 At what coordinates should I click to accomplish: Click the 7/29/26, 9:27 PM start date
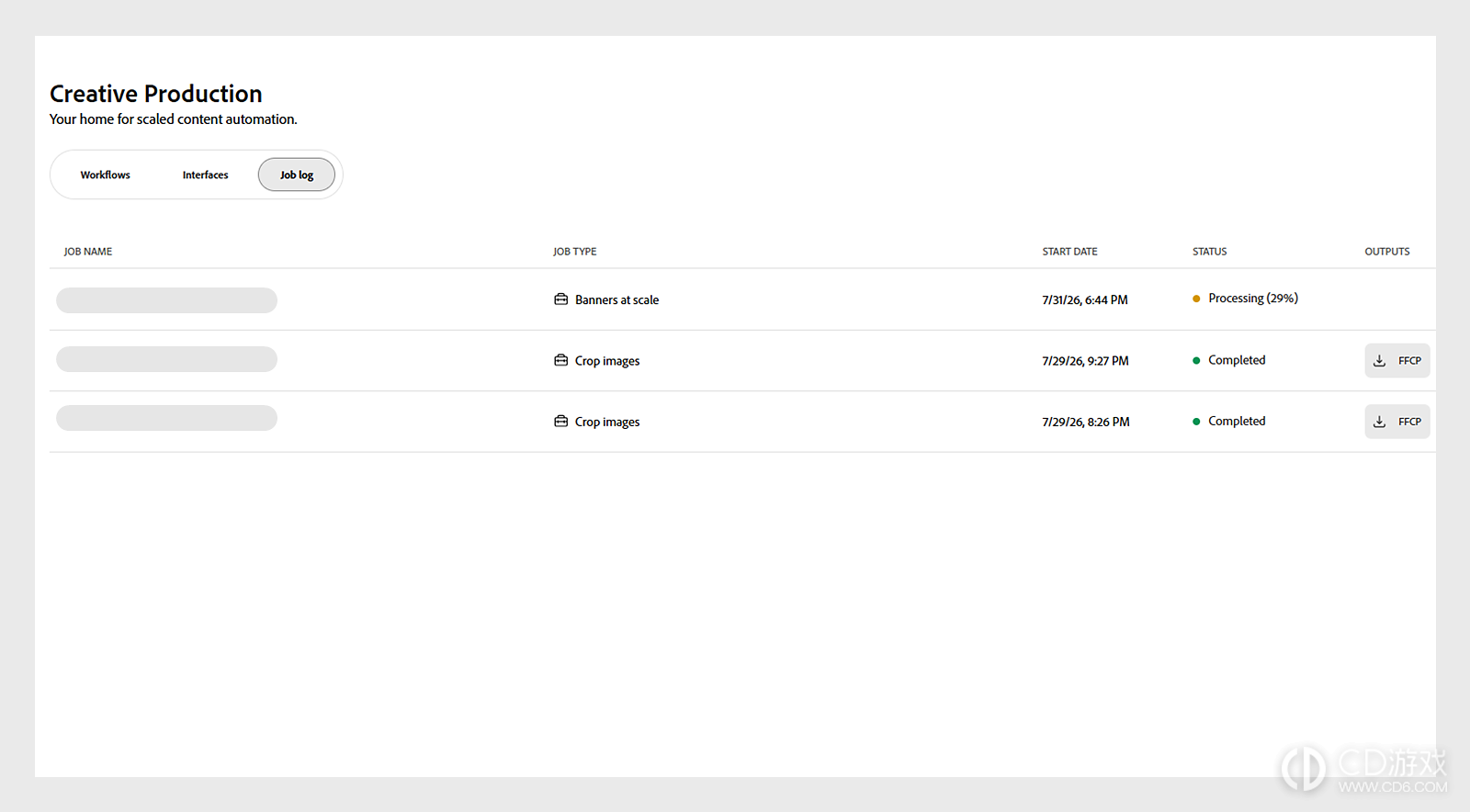click(x=1085, y=361)
